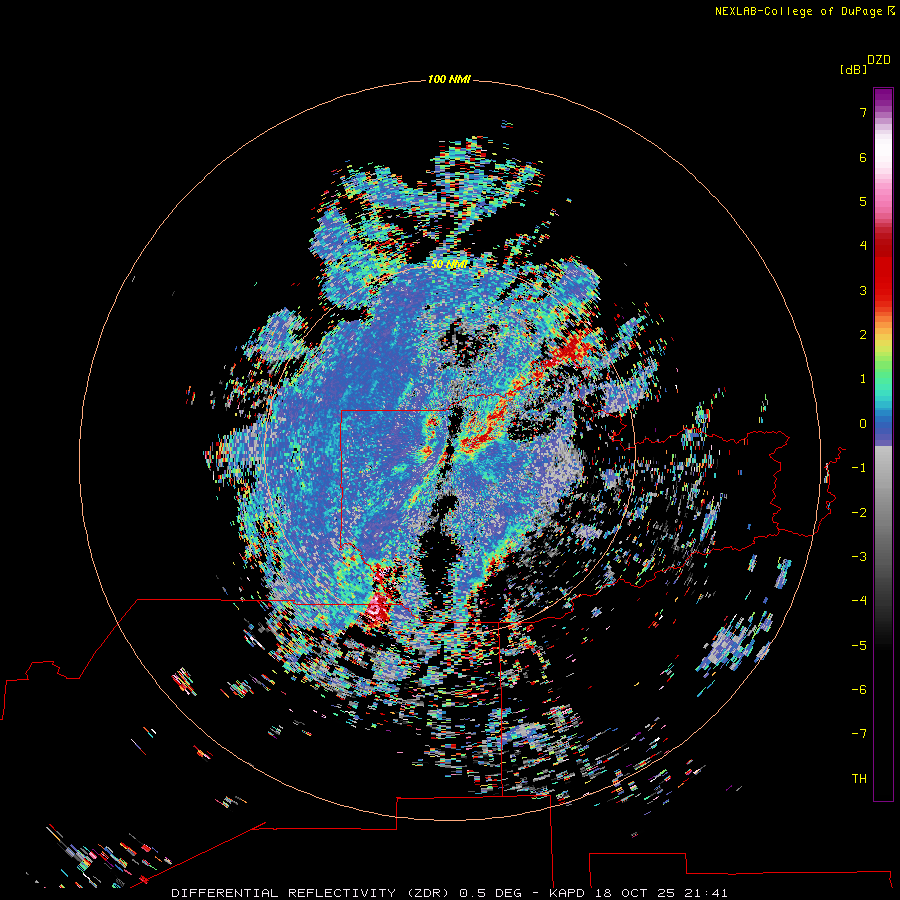This screenshot has height=900, width=900.
Task: Click the 50 NMI range ring label
Action: [x=449, y=264]
